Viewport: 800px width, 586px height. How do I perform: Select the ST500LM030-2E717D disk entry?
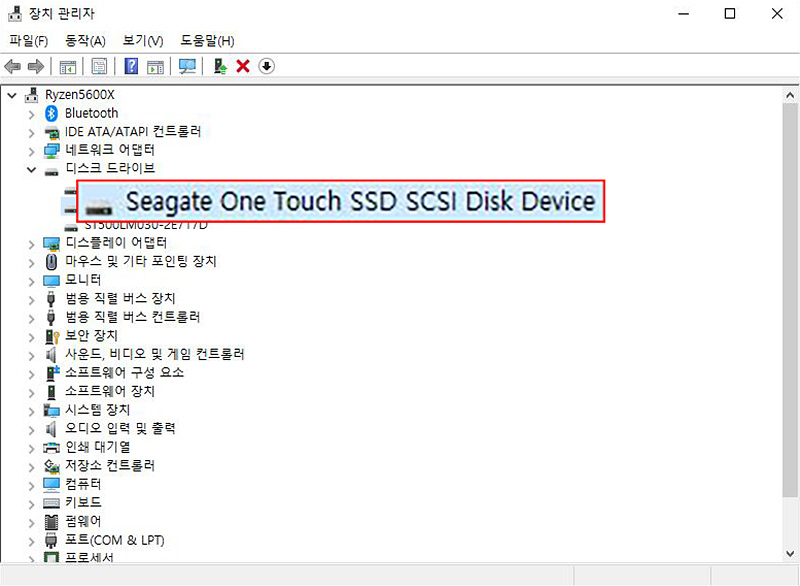(146, 225)
